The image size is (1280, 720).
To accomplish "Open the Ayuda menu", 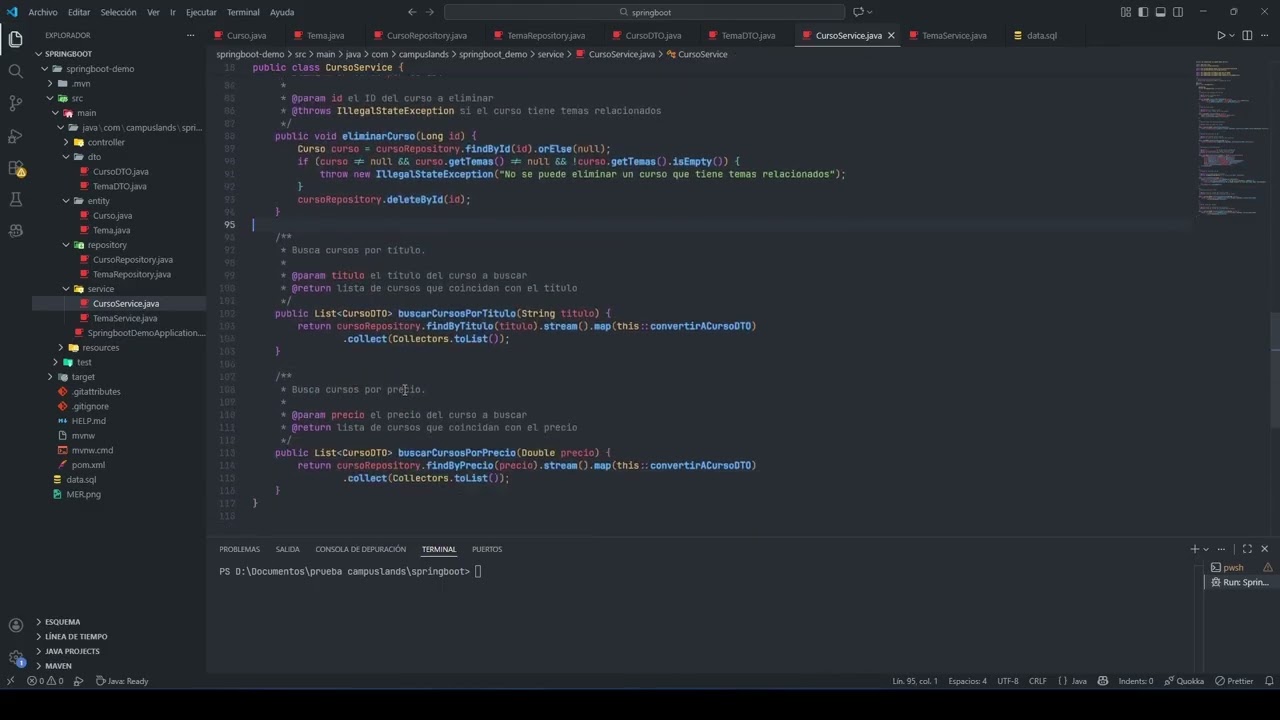I will 282,12.
